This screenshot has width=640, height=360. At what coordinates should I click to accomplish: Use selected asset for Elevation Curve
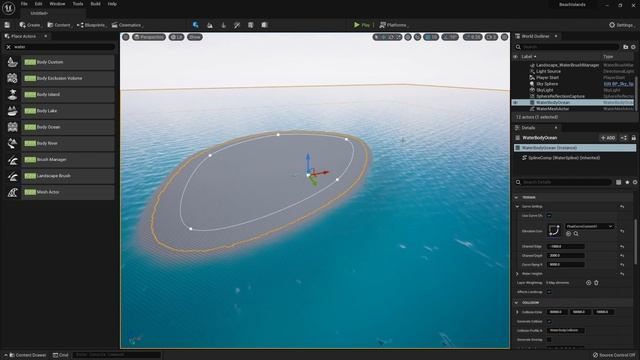[569, 234]
